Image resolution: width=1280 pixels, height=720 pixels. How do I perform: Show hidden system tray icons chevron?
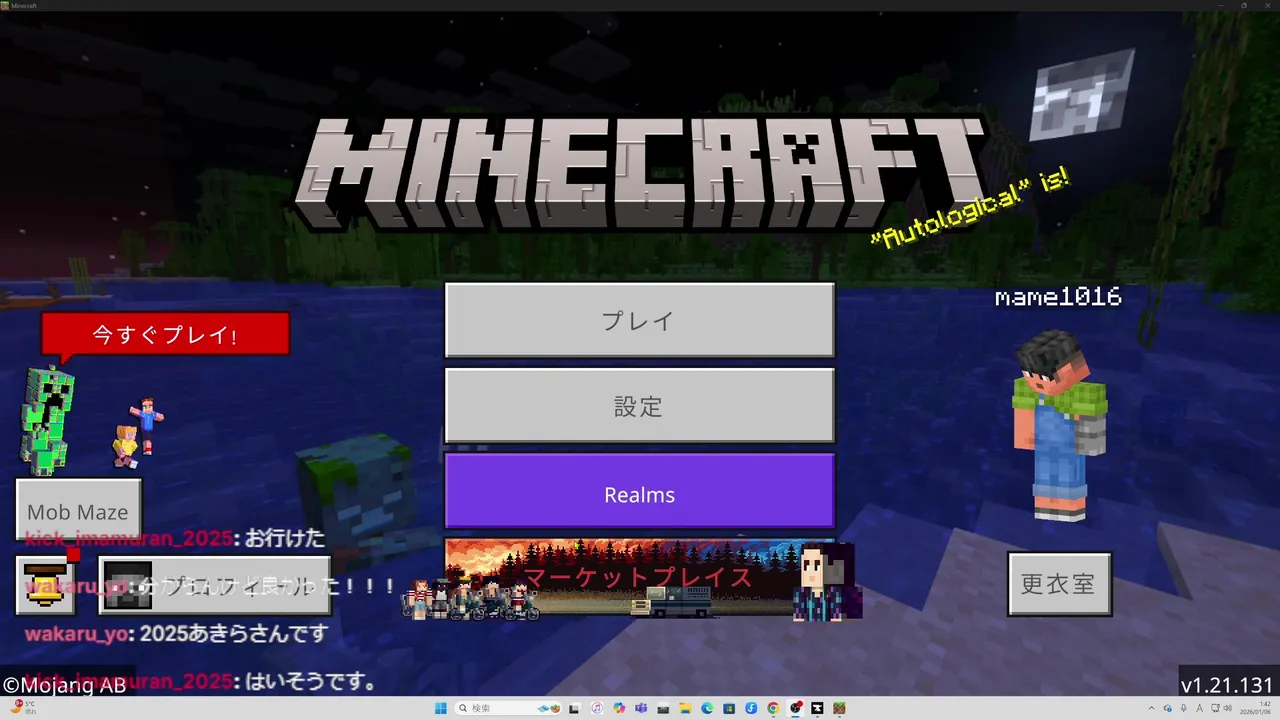click(x=1152, y=708)
